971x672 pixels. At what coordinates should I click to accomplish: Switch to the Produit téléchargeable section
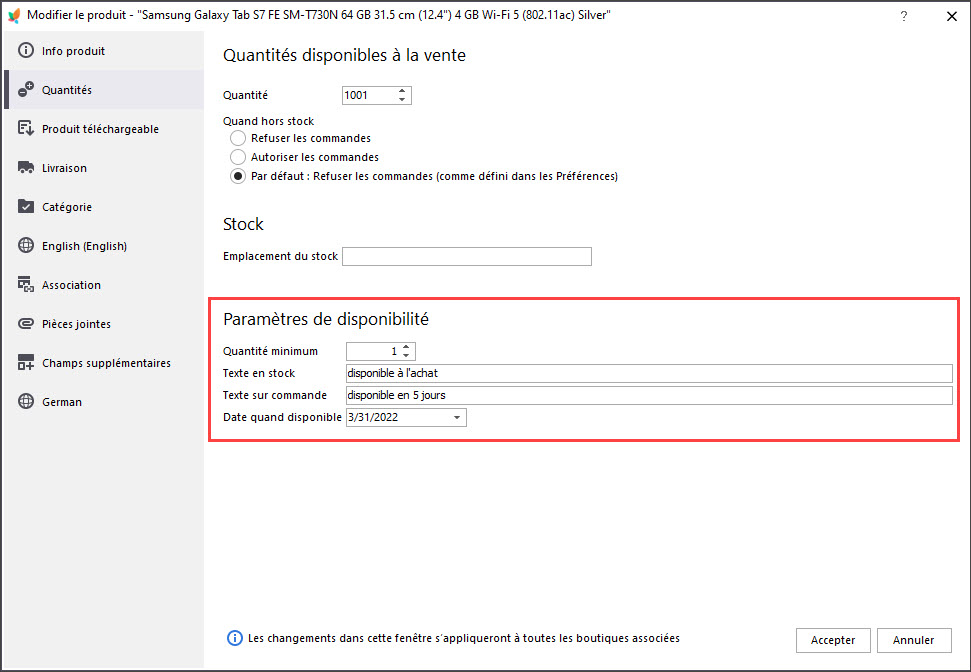point(104,129)
